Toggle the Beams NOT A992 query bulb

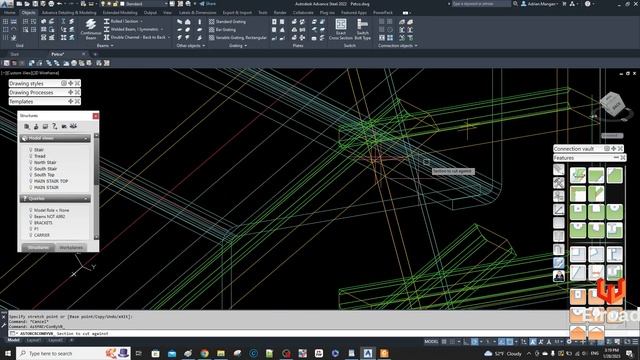(31, 216)
